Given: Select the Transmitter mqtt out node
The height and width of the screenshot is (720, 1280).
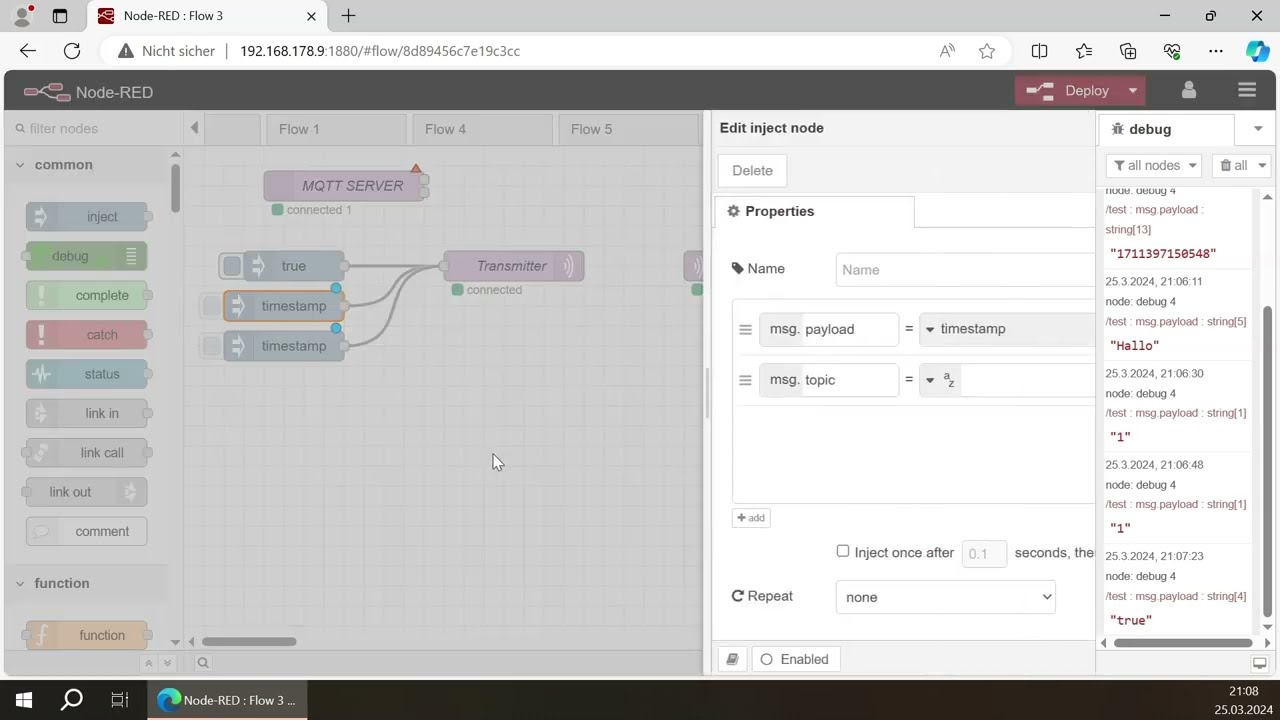Looking at the screenshot, I should (x=514, y=266).
